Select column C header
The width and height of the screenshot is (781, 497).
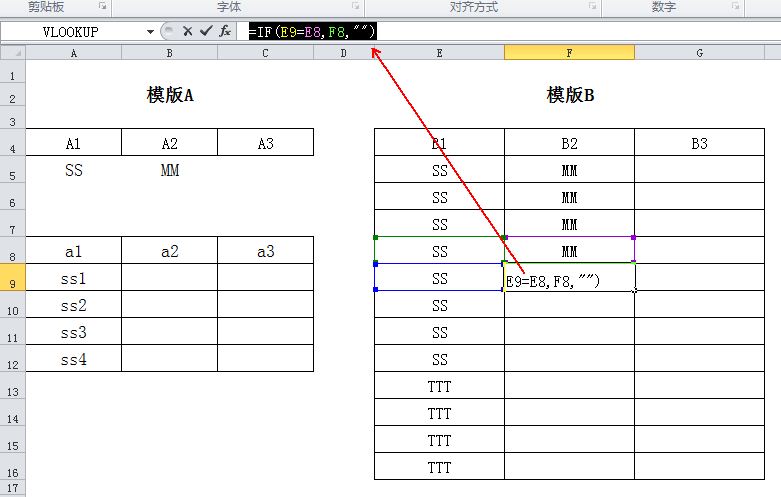point(265,53)
